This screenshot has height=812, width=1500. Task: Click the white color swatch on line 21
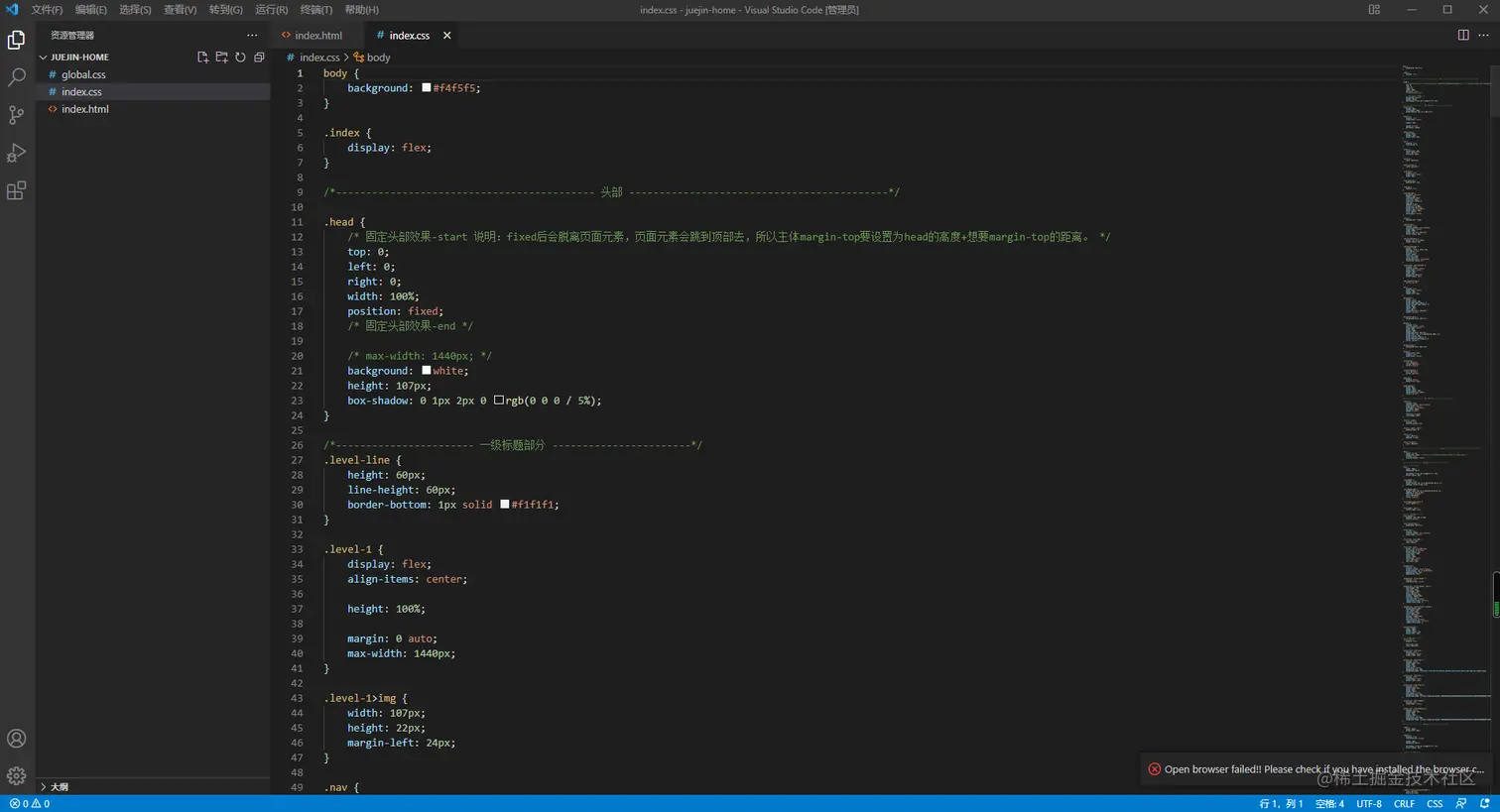(x=427, y=371)
